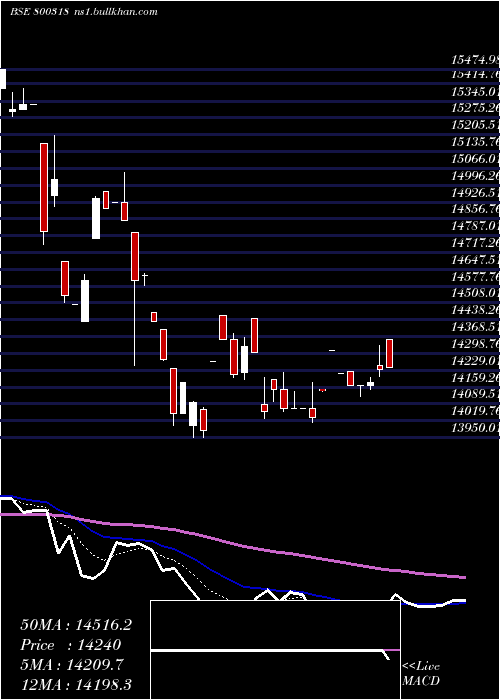Select the 14438.26 price axis label

tap(475, 310)
